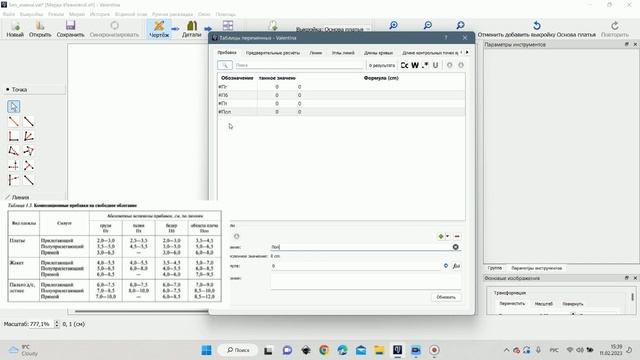
Task: Click the Новый toolbar icon
Action: tap(15, 26)
